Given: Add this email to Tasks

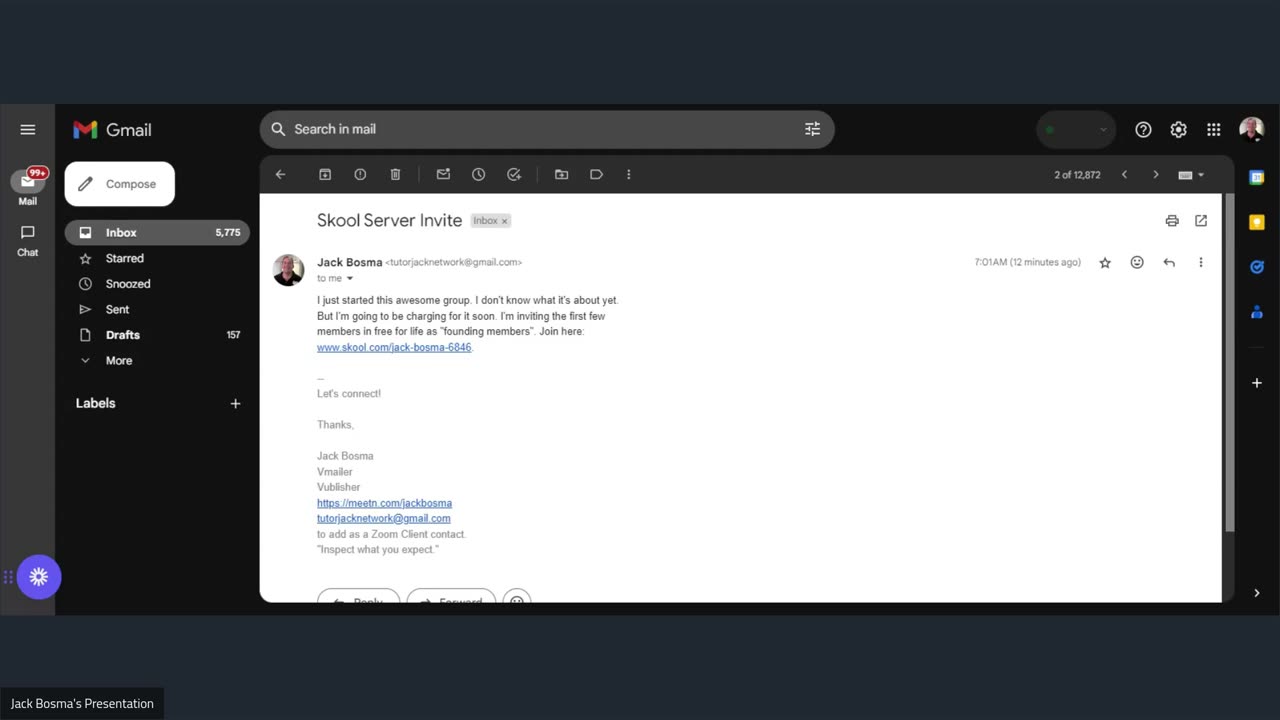Looking at the screenshot, I should pos(514,174).
